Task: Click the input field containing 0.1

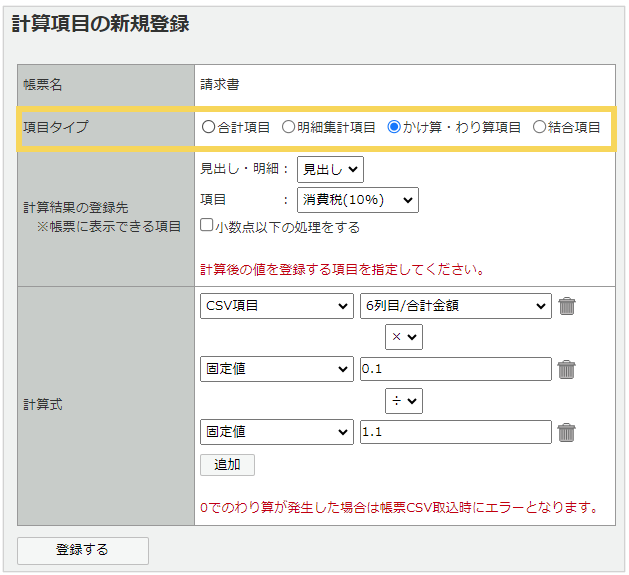Action: tap(455, 369)
